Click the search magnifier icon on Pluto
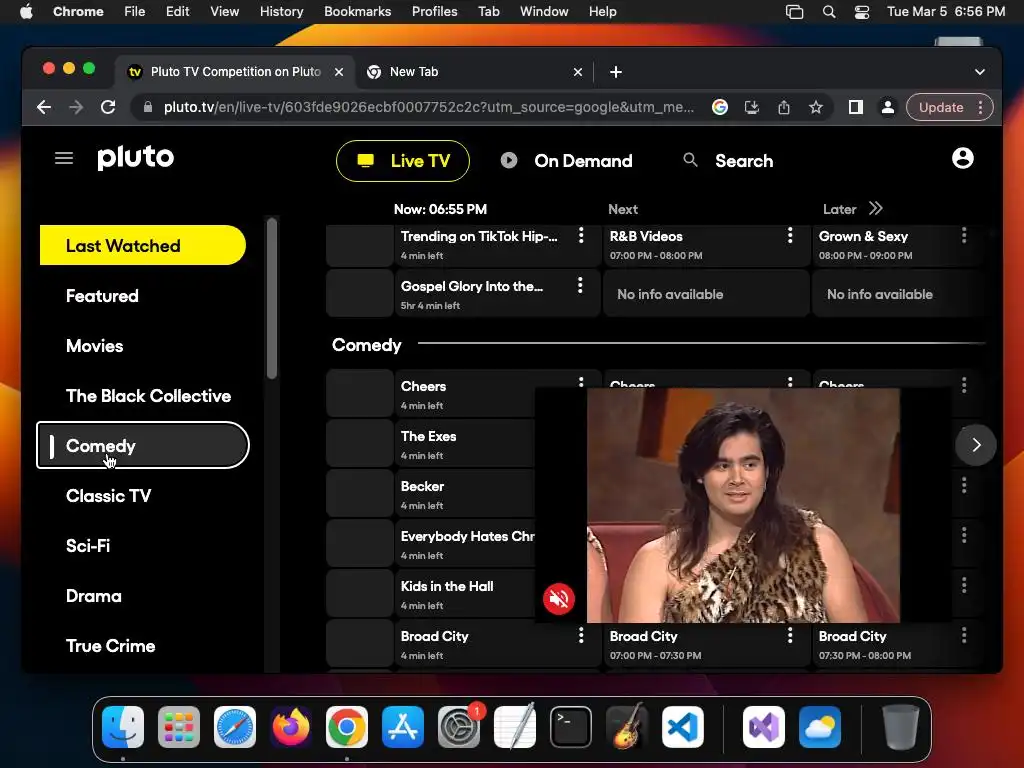 [x=690, y=159]
